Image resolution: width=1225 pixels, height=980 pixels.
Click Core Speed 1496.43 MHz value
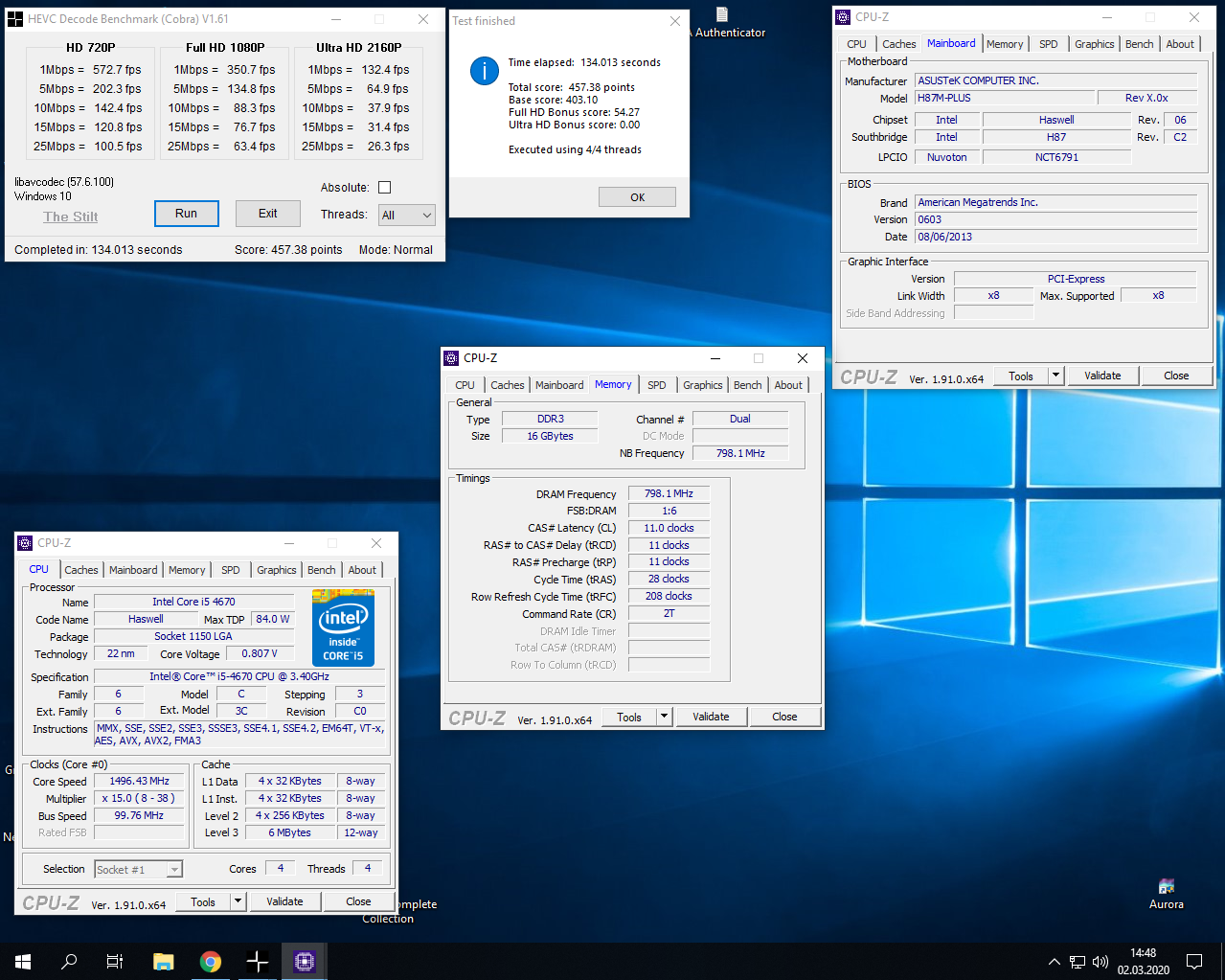(x=139, y=781)
